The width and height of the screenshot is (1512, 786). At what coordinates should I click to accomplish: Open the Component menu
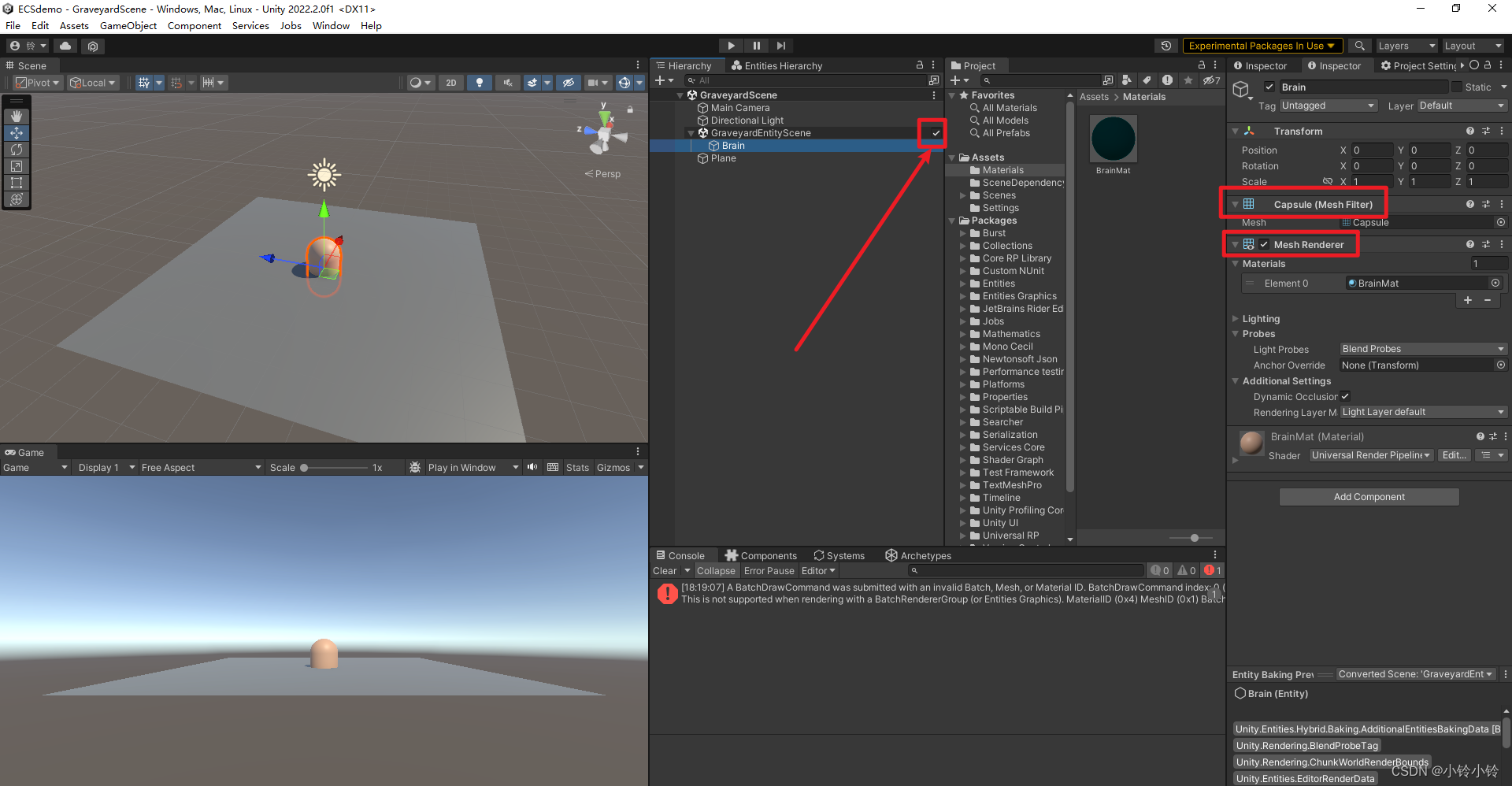(195, 26)
